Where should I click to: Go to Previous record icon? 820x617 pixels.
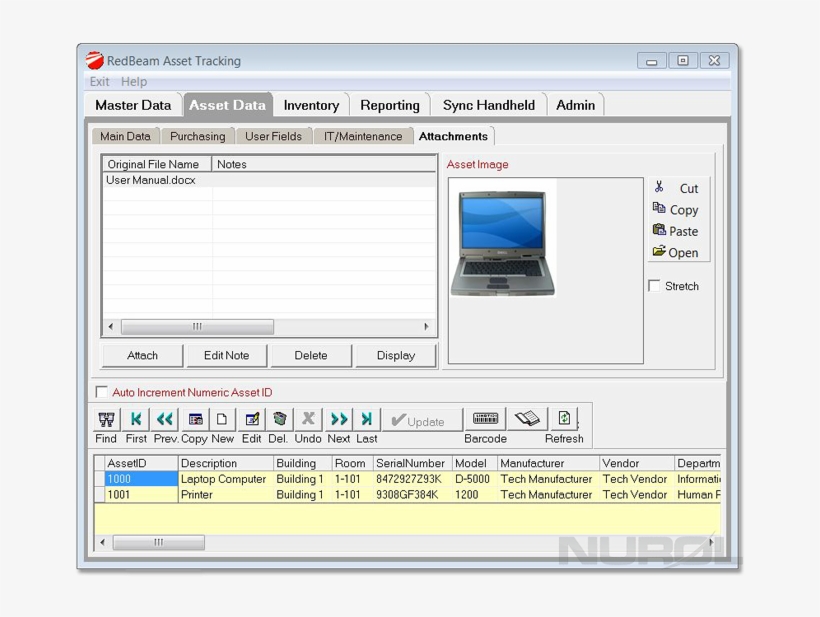coord(165,420)
